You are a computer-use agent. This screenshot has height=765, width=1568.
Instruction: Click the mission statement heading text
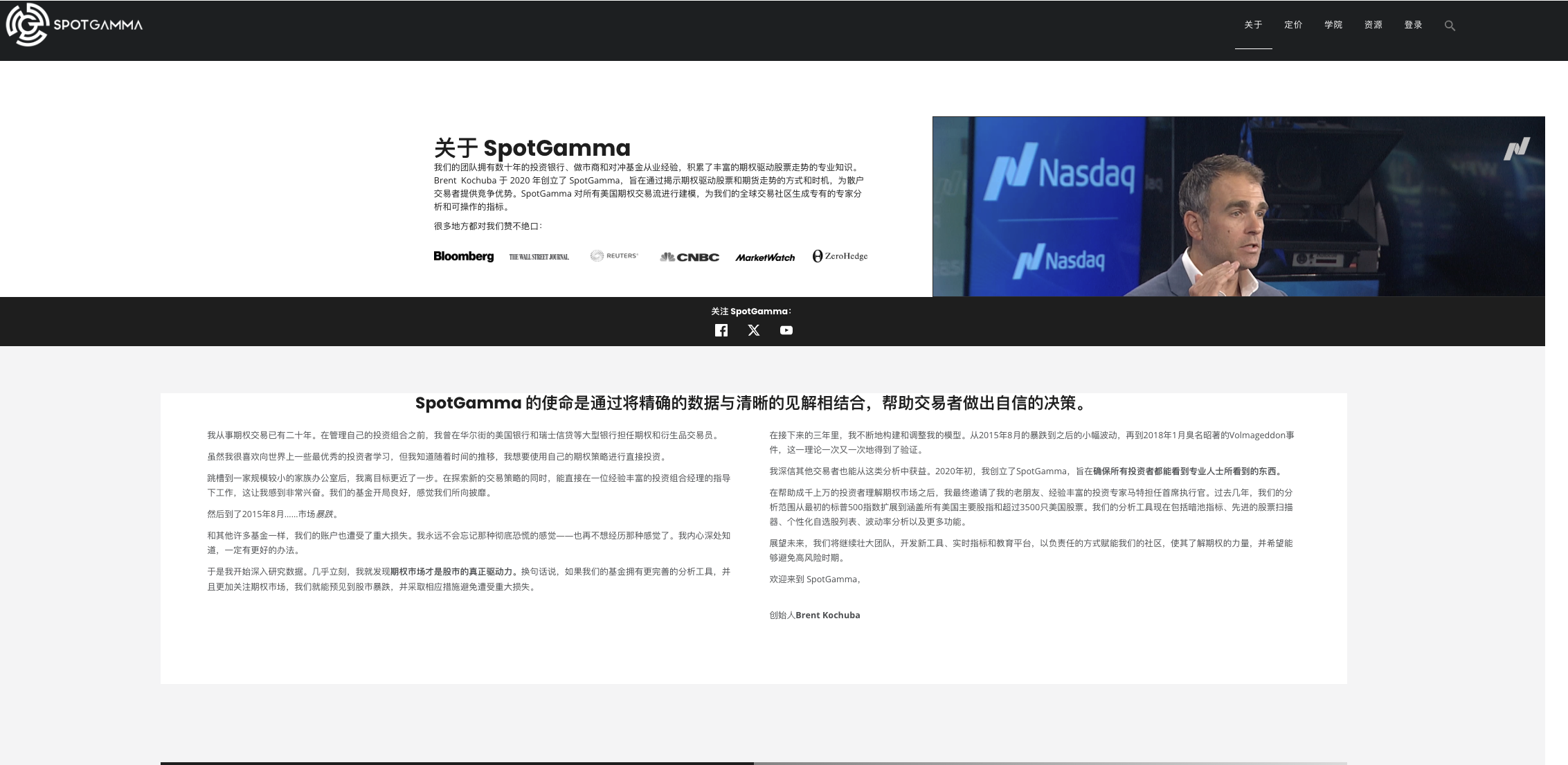[753, 403]
